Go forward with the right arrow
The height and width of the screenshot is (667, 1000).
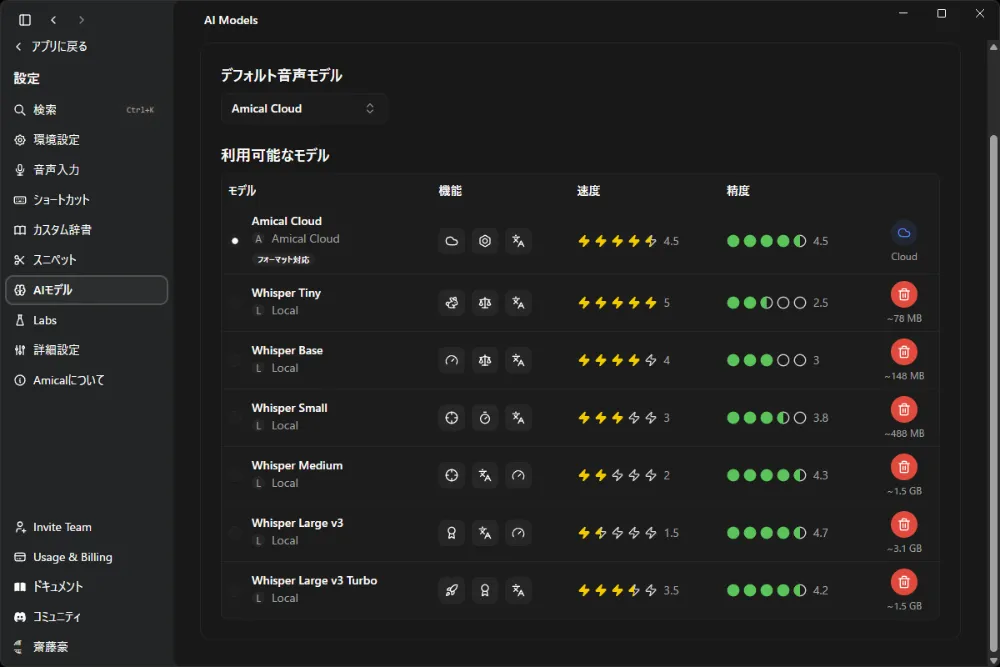[81, 20]
